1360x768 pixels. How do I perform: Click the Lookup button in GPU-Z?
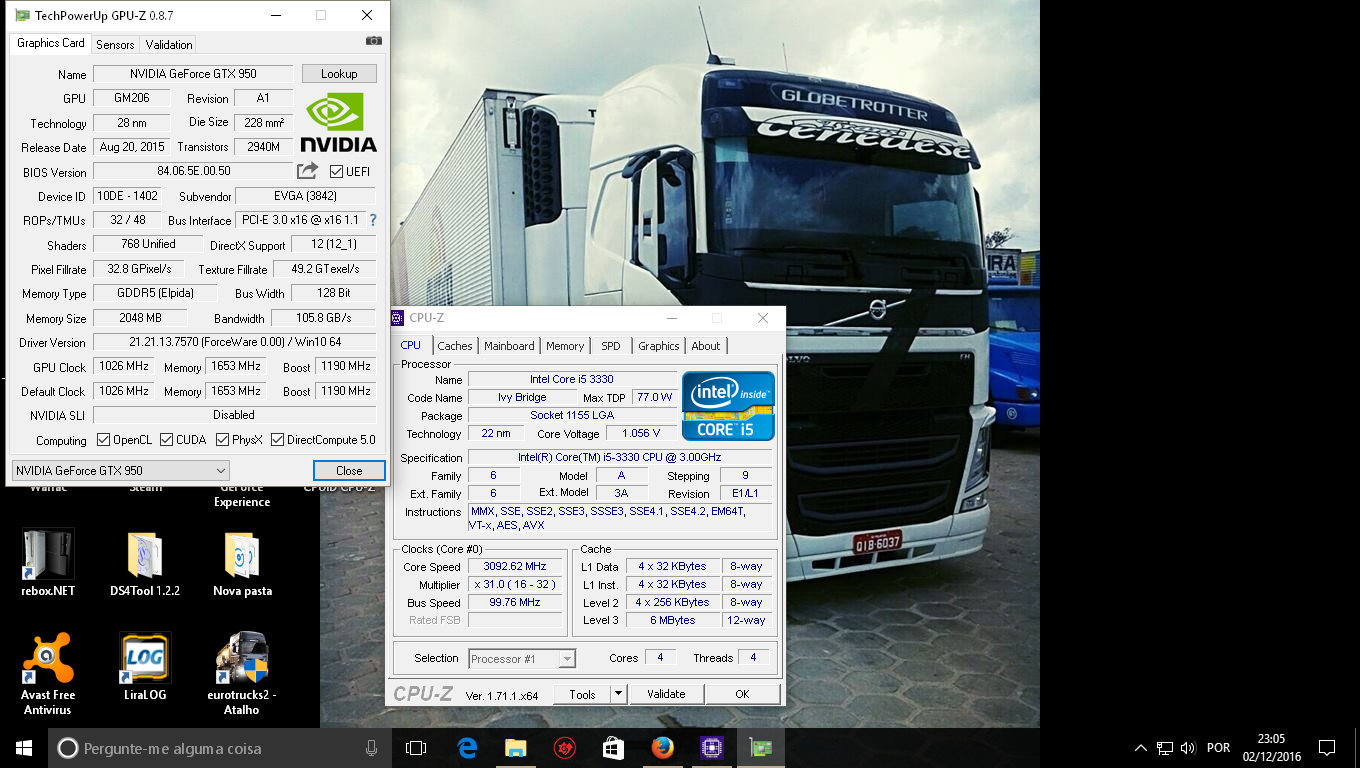[x=339, y=74]
